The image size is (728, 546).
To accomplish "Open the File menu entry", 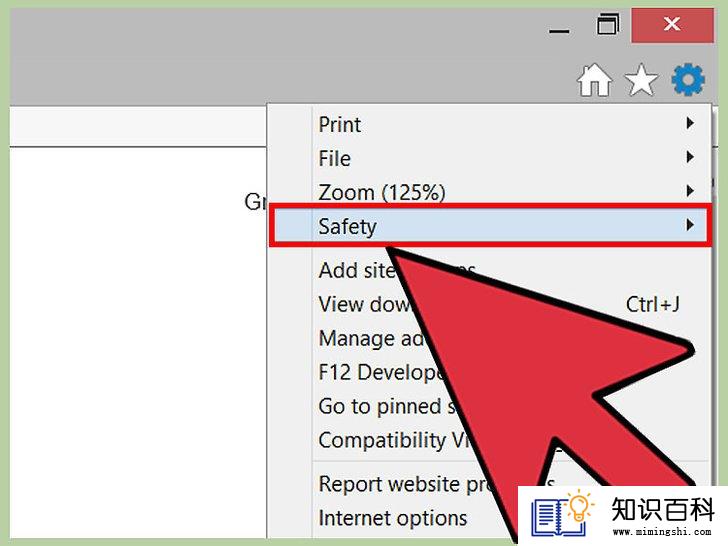I will coord(334,158).
